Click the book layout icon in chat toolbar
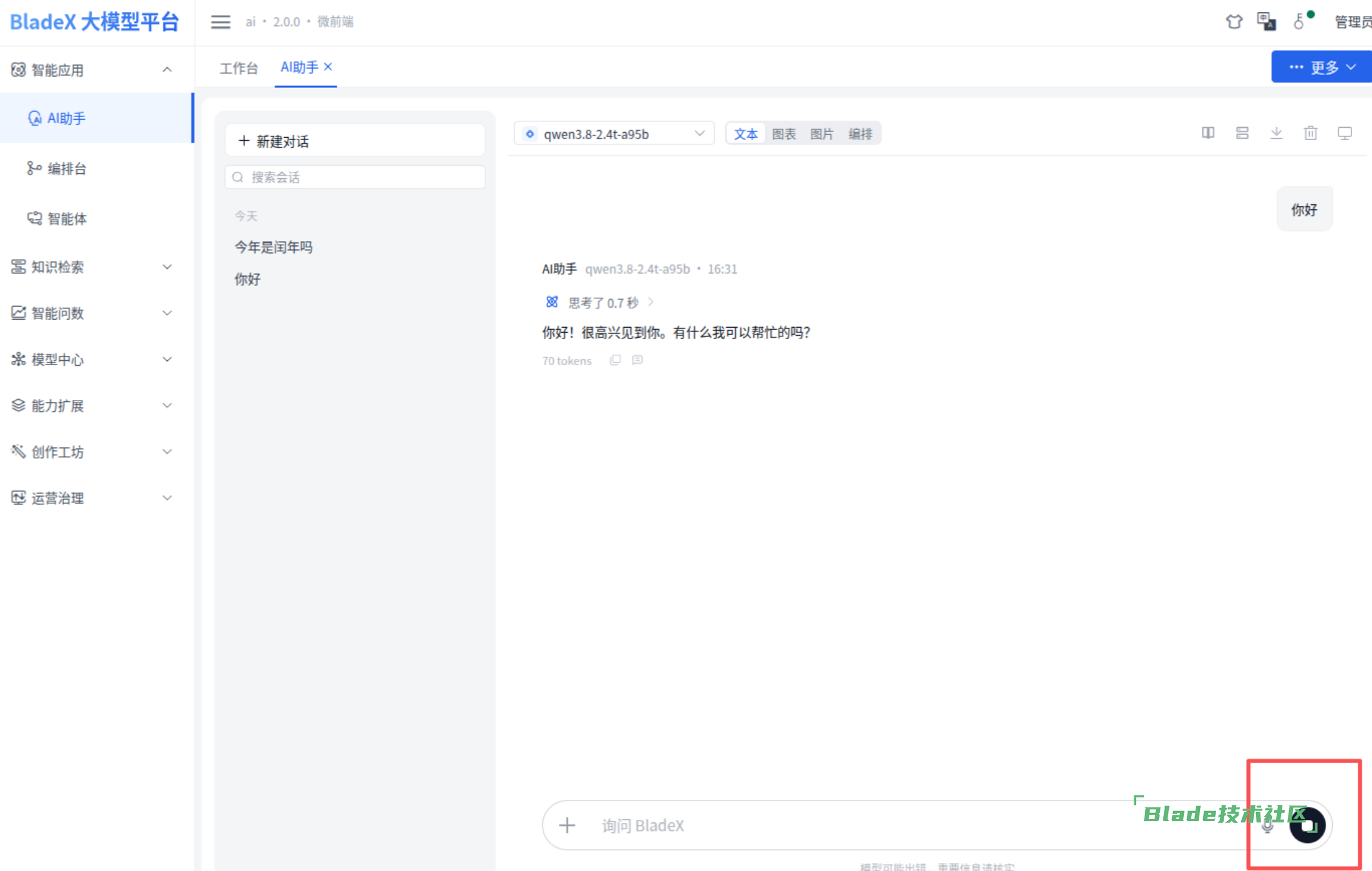 [1208, 133]
